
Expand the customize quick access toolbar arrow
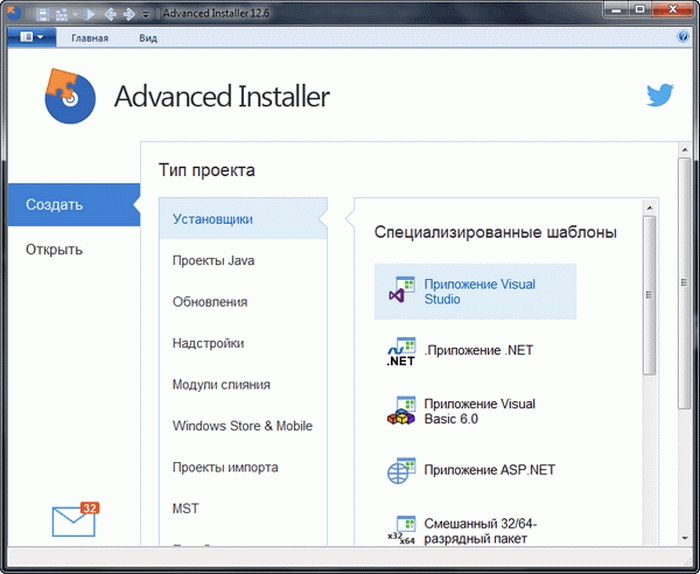(x=146, y=15)
